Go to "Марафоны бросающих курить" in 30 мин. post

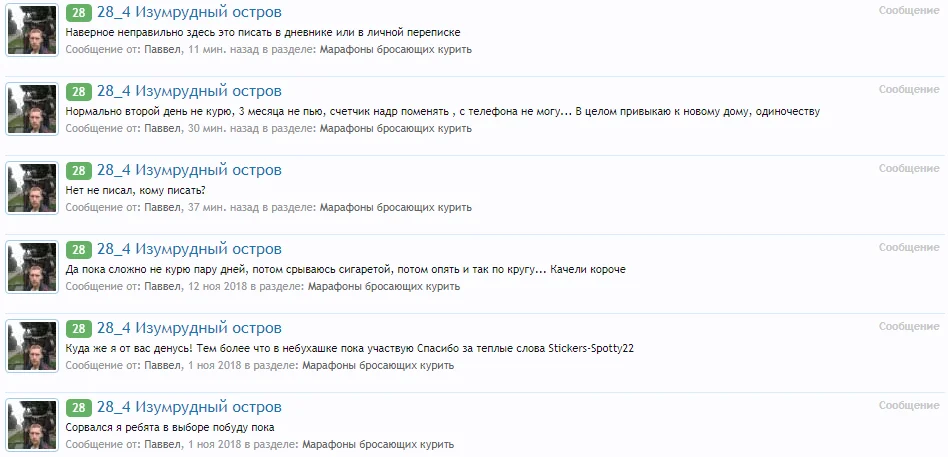395,128
